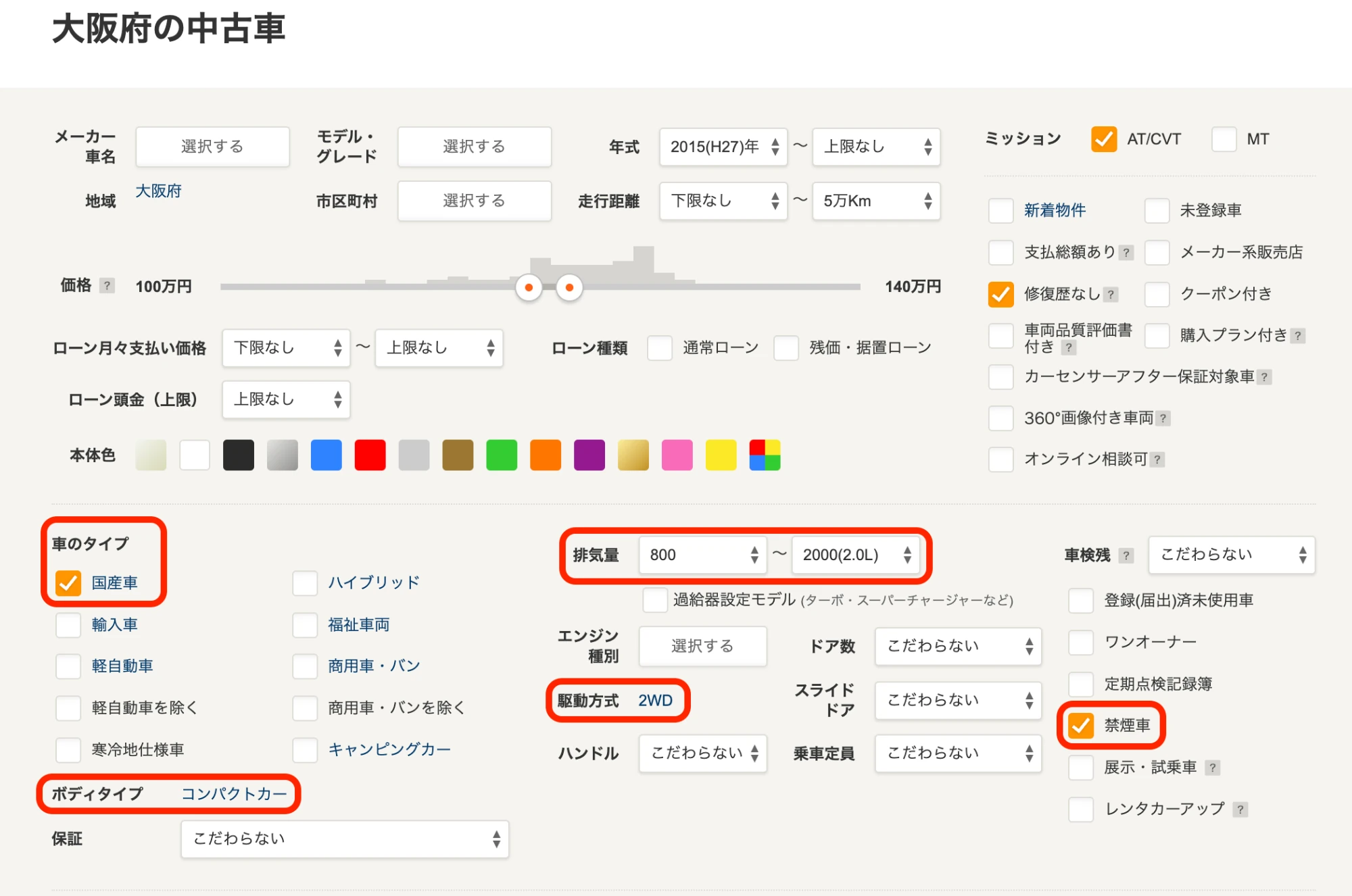This screenshot has height=896, width=1352.
Task: Check the 未登録車 checkbox
Action: (1157, 211)
